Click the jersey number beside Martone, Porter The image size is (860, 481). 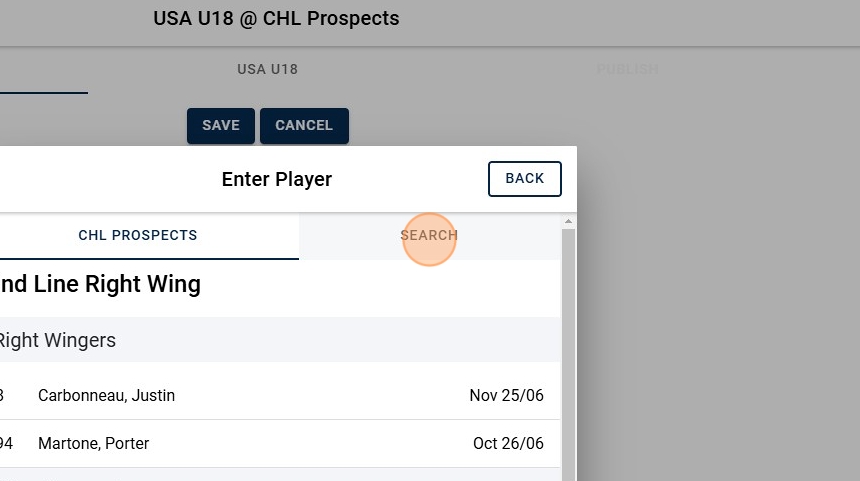6,444
